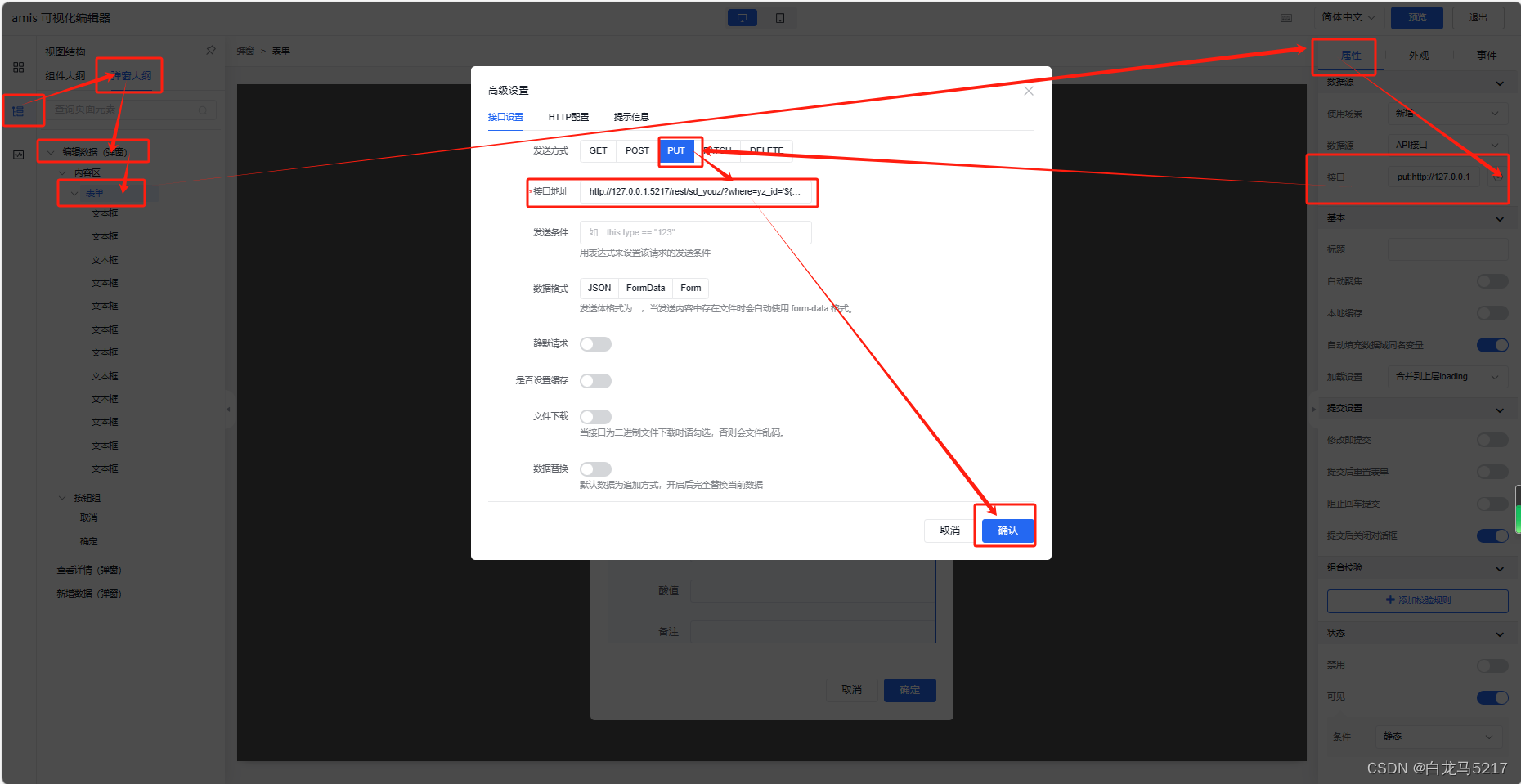Click 弹窗 in the breadcrumb
Viewport: 1521px width, 784px height.
click(245, 51)
